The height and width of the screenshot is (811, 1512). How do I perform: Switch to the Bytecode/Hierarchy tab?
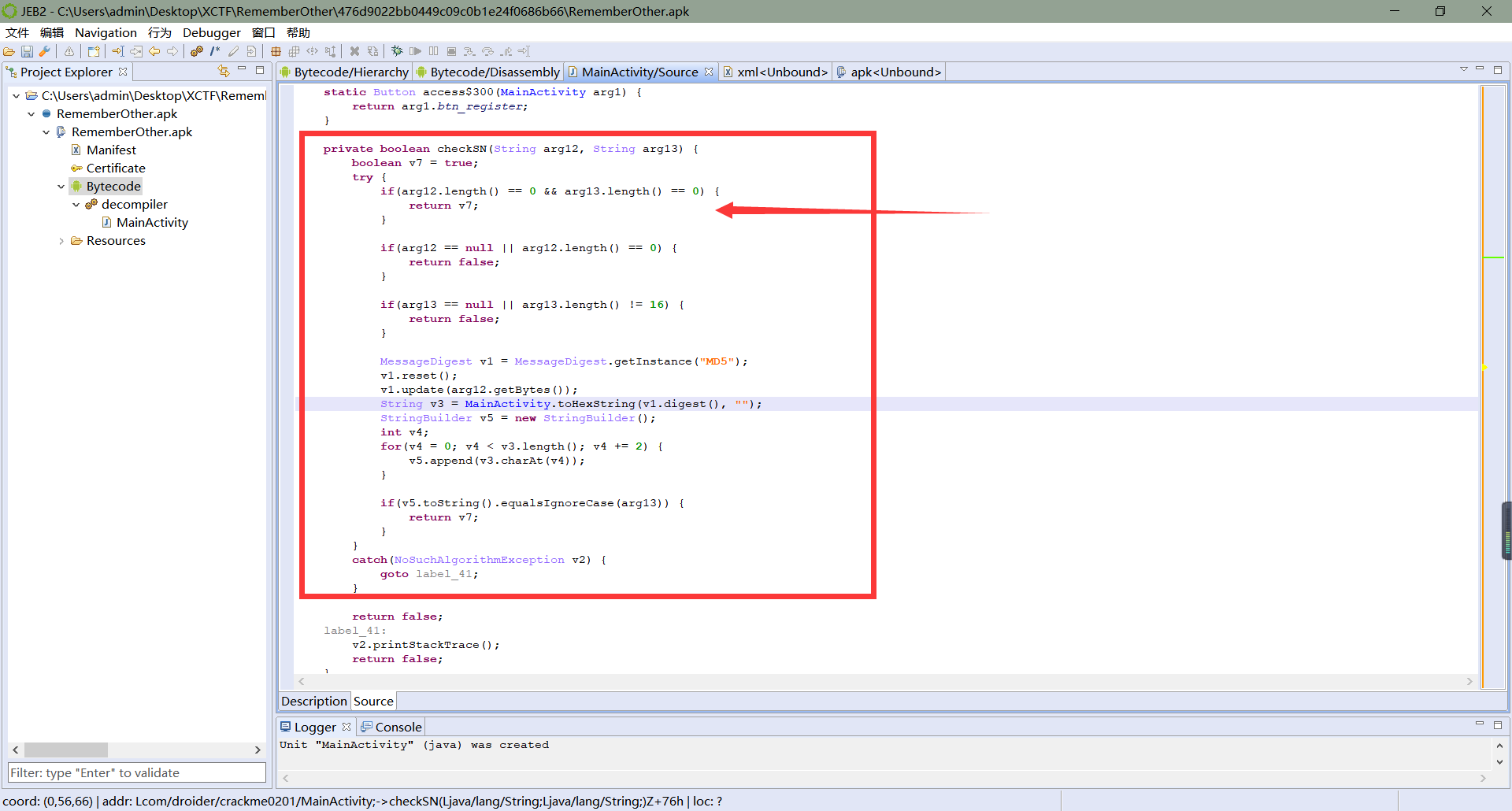(345, 72)
